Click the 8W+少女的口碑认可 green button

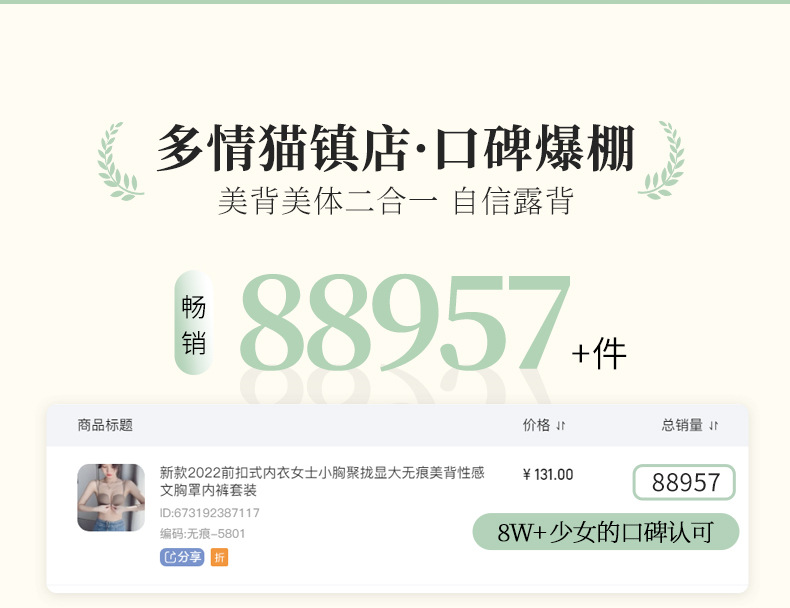(606, 532)
